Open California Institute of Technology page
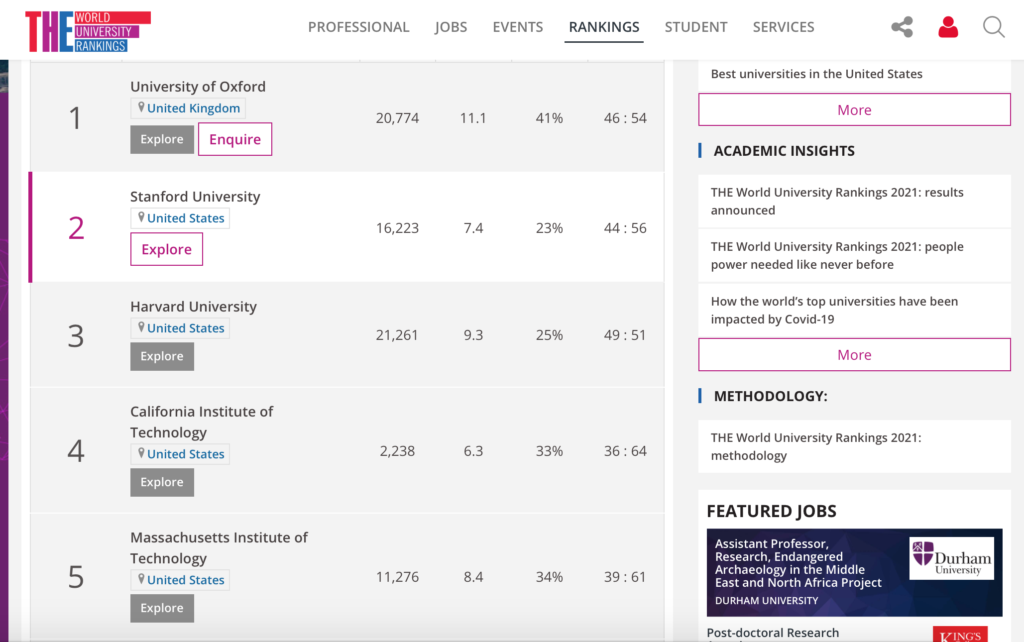 (201, 422)
